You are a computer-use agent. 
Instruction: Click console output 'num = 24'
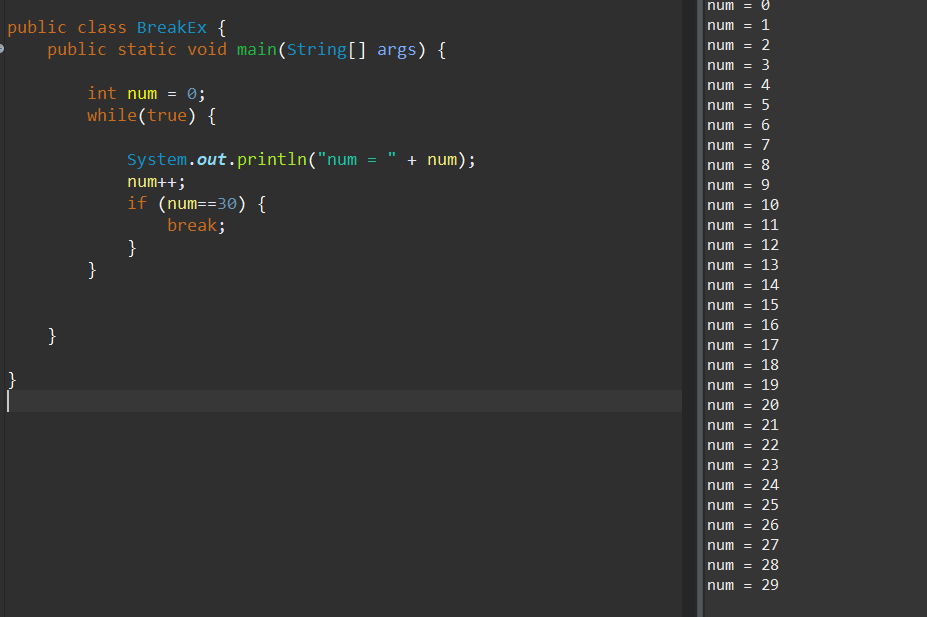click(x=743, y=486)
